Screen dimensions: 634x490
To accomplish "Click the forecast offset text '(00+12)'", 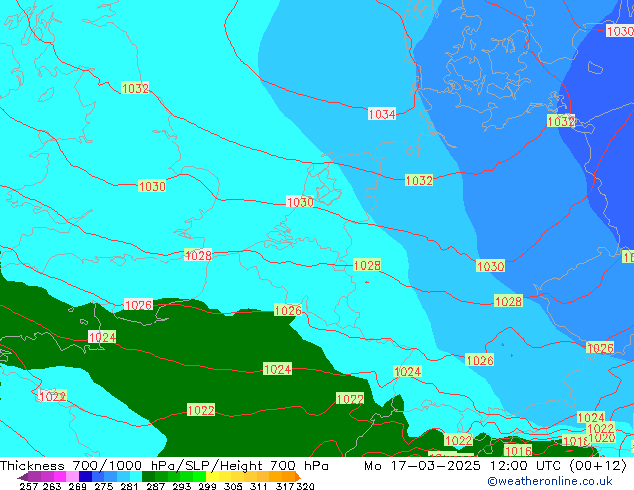I will 598,466.
